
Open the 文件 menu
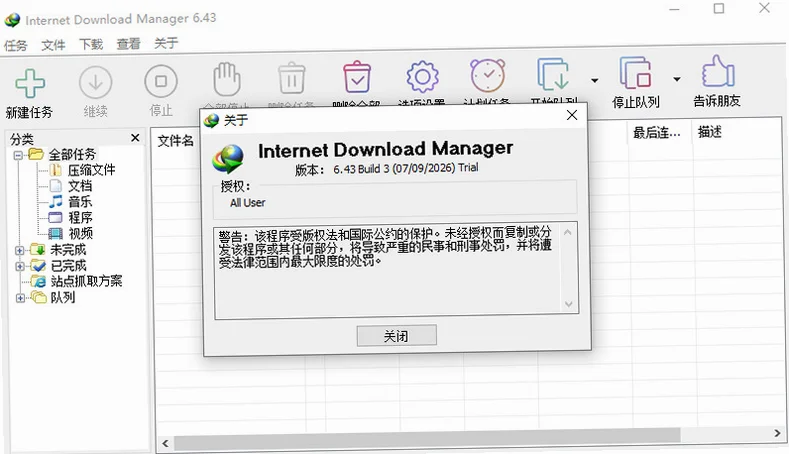pos(53,45)
